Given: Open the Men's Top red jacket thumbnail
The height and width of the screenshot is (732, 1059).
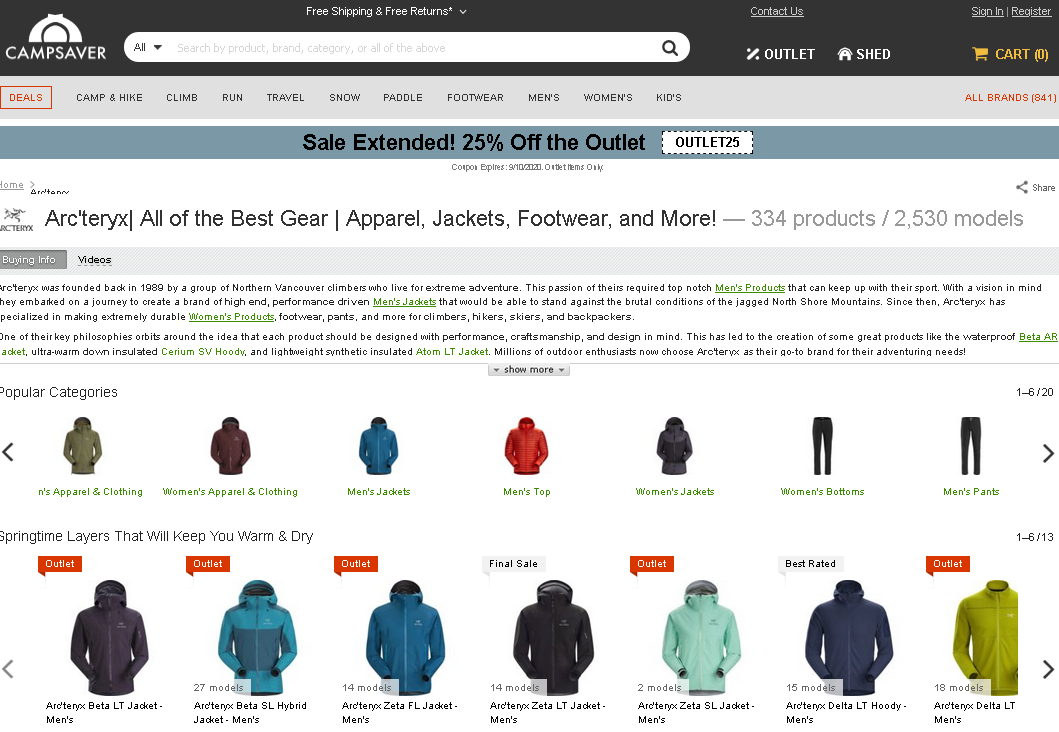Looking at the screenshot, I should [527, 446].
